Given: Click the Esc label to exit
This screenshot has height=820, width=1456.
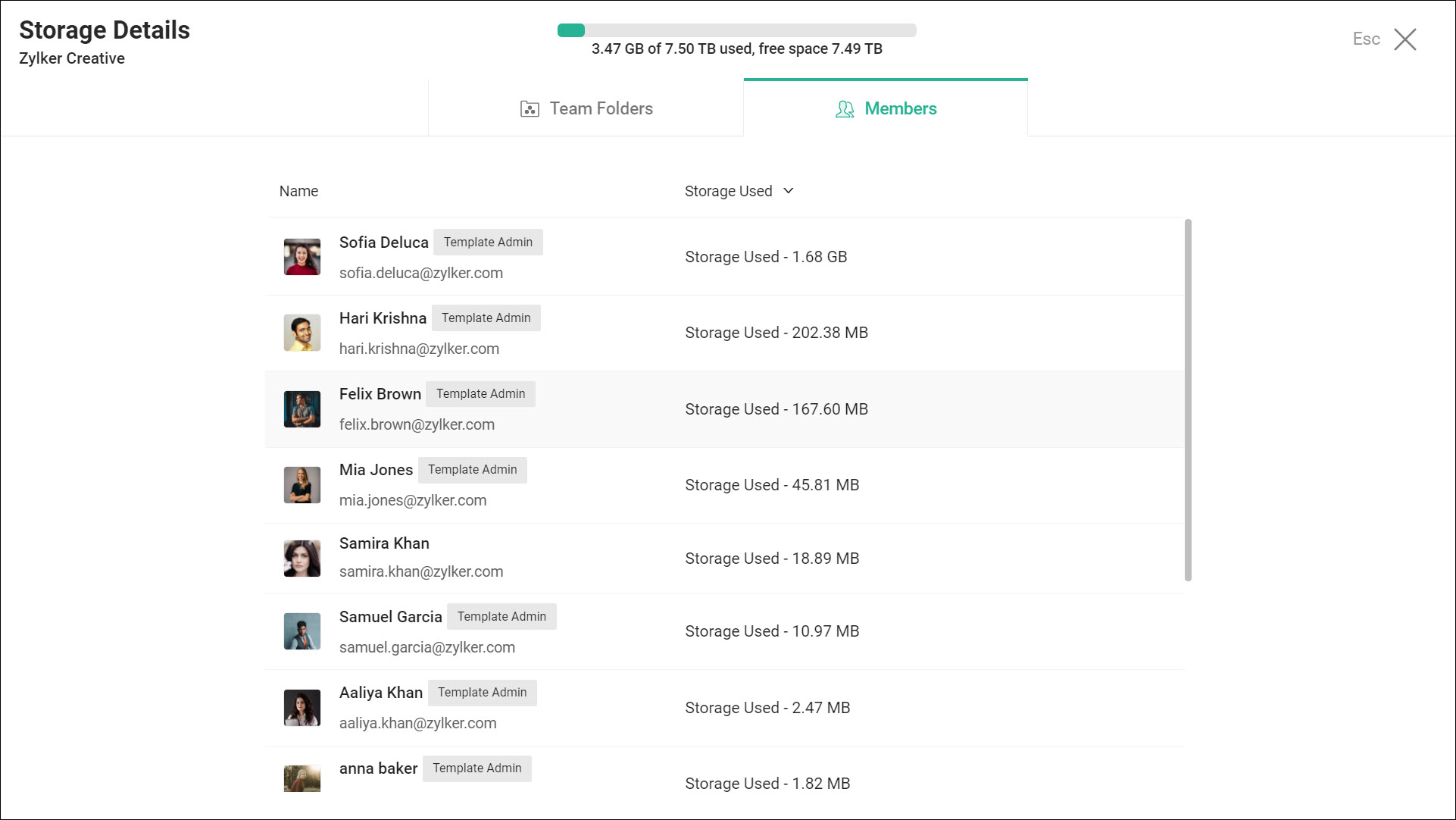Looking at the screenshot, I should click(x=1366, y=39).
